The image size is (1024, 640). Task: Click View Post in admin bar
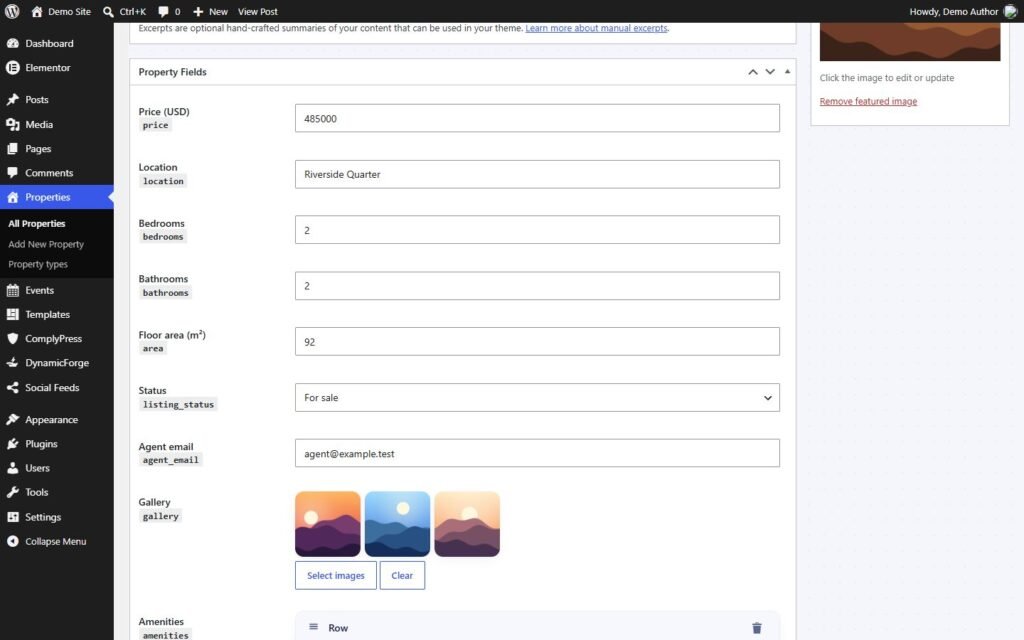point(257,12)
